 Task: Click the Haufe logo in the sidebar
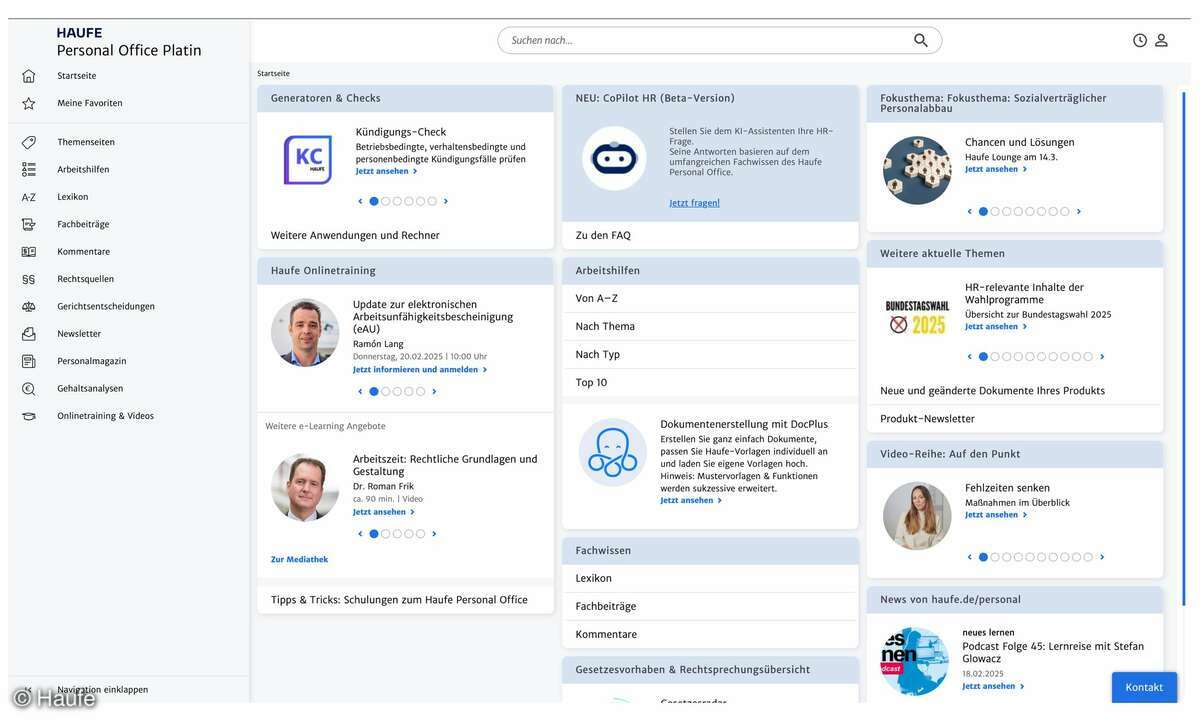tap(80, 33)
